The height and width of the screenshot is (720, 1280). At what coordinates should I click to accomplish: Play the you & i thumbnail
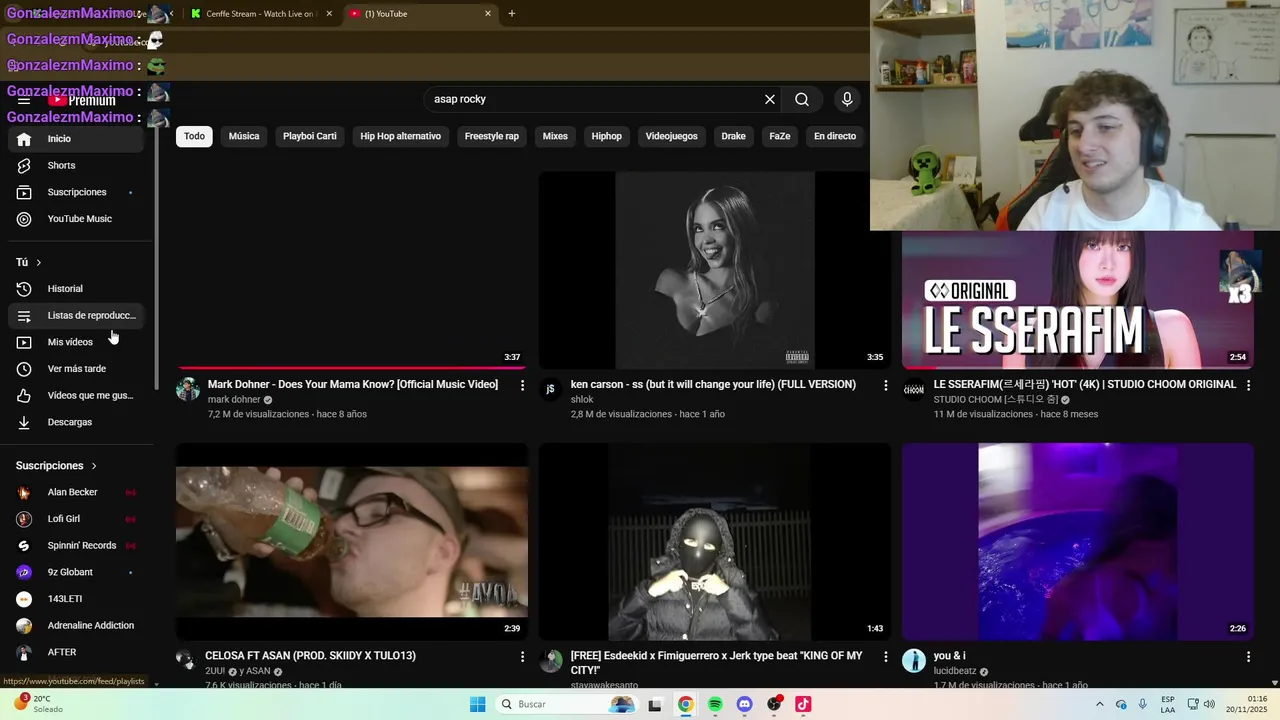point(1078,541)
